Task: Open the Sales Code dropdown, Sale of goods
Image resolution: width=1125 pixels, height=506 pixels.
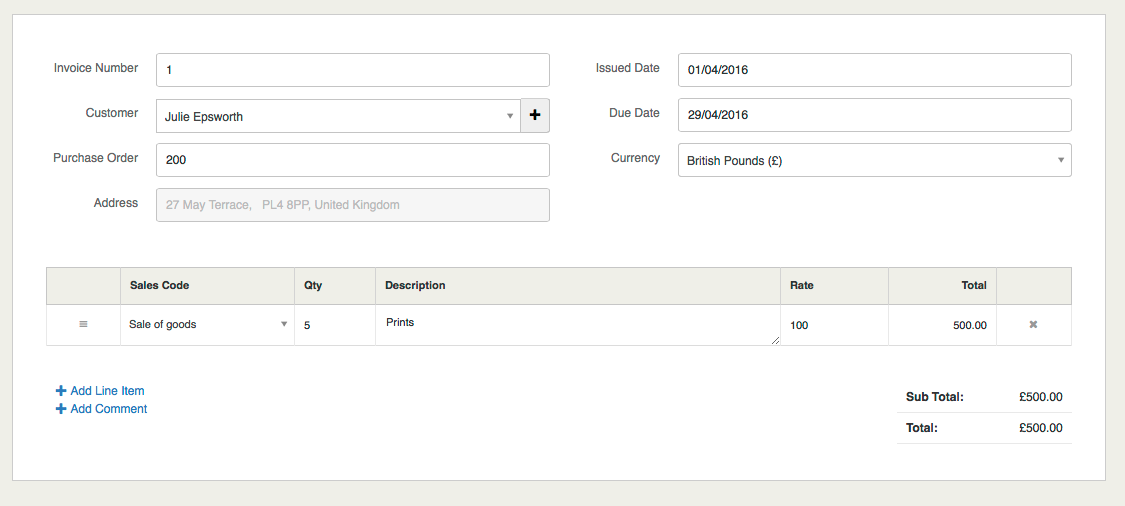Action: coord(207,325)
